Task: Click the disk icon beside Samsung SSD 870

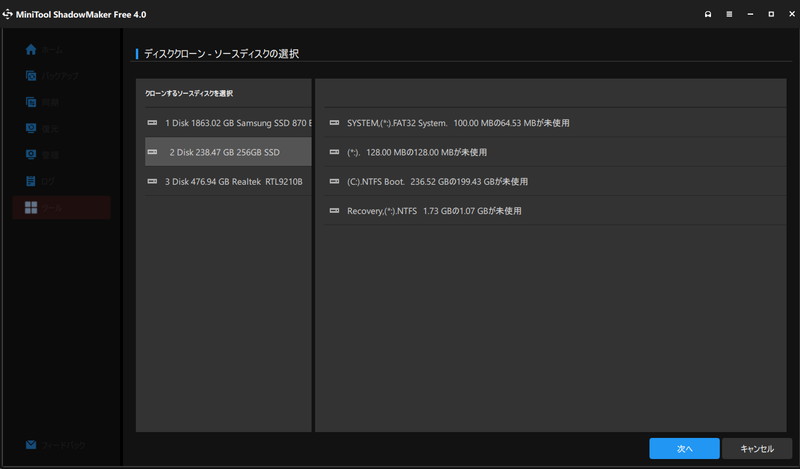Action: [152, 123]
